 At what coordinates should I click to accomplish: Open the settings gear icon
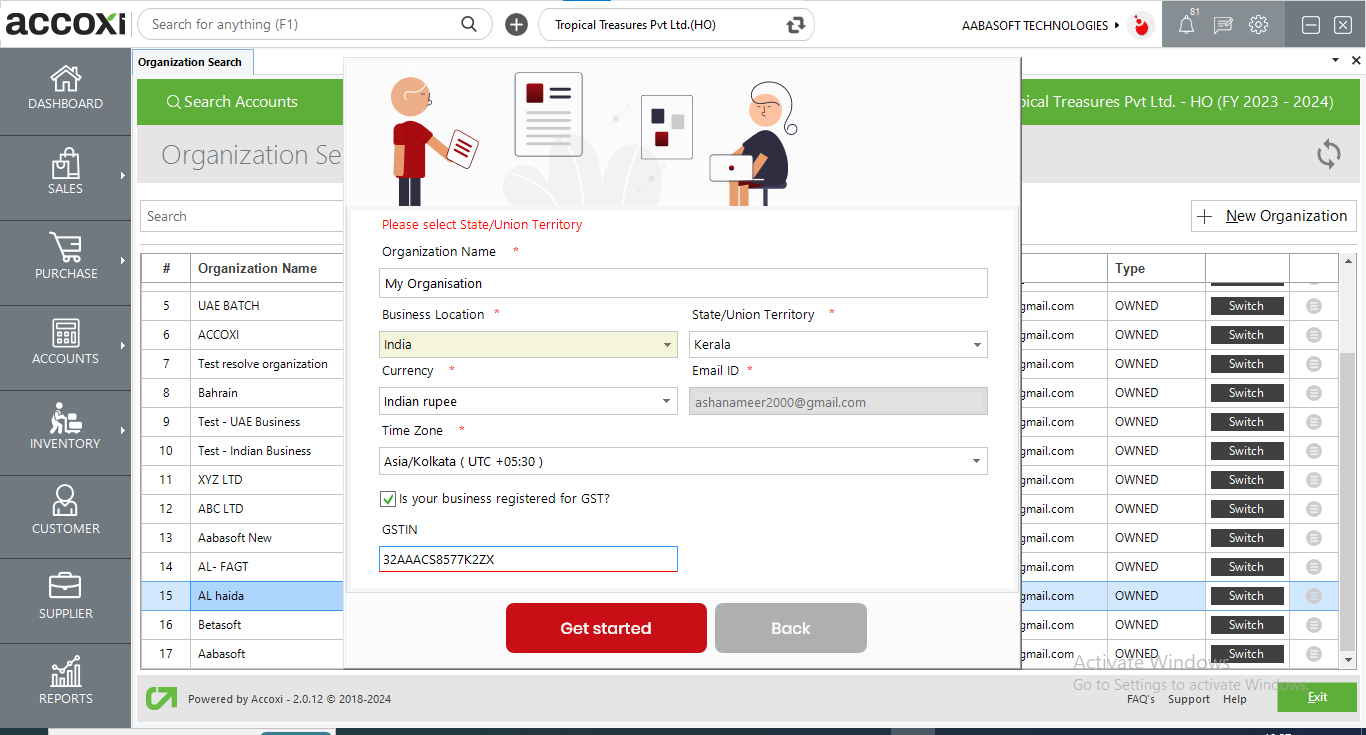[1258, 25]
